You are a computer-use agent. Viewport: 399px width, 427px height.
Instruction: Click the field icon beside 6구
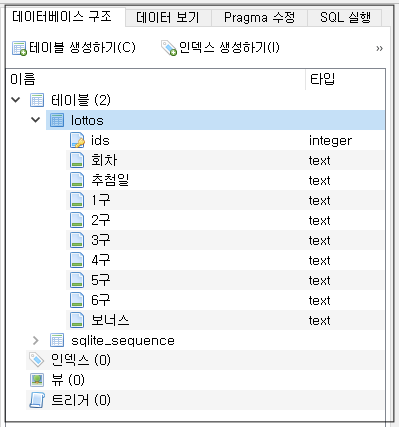coord(77,300)
